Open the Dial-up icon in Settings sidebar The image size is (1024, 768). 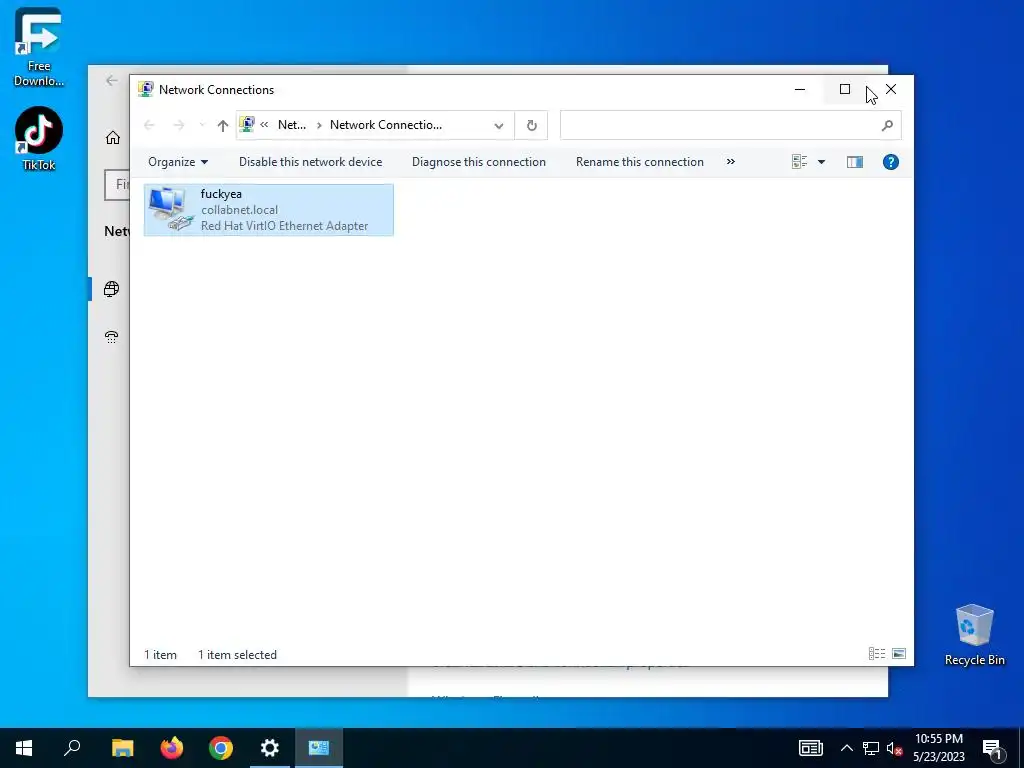tap(112, 337)
